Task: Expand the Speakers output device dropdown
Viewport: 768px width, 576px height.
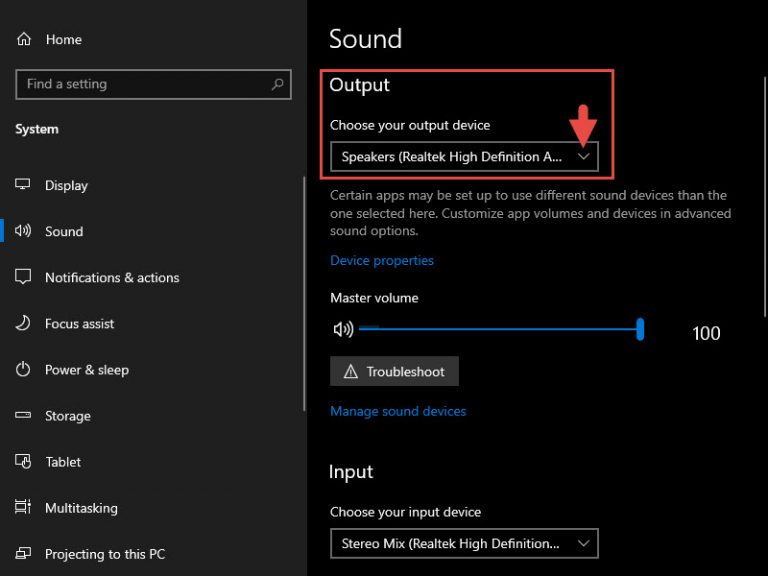Action: pyautogui.click(x=464, y=157)
